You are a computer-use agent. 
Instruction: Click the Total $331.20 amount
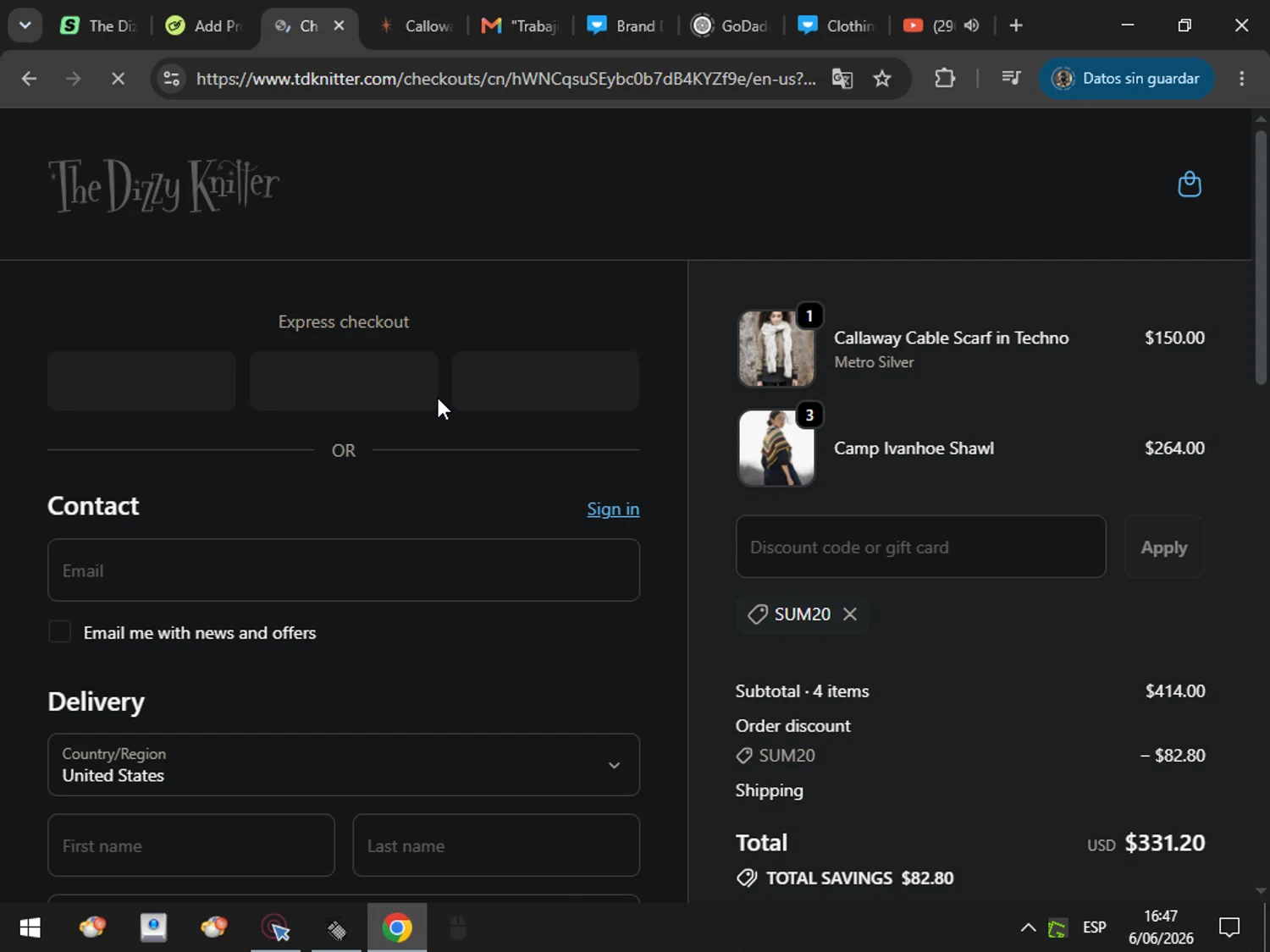click(x=1165, y=843)
